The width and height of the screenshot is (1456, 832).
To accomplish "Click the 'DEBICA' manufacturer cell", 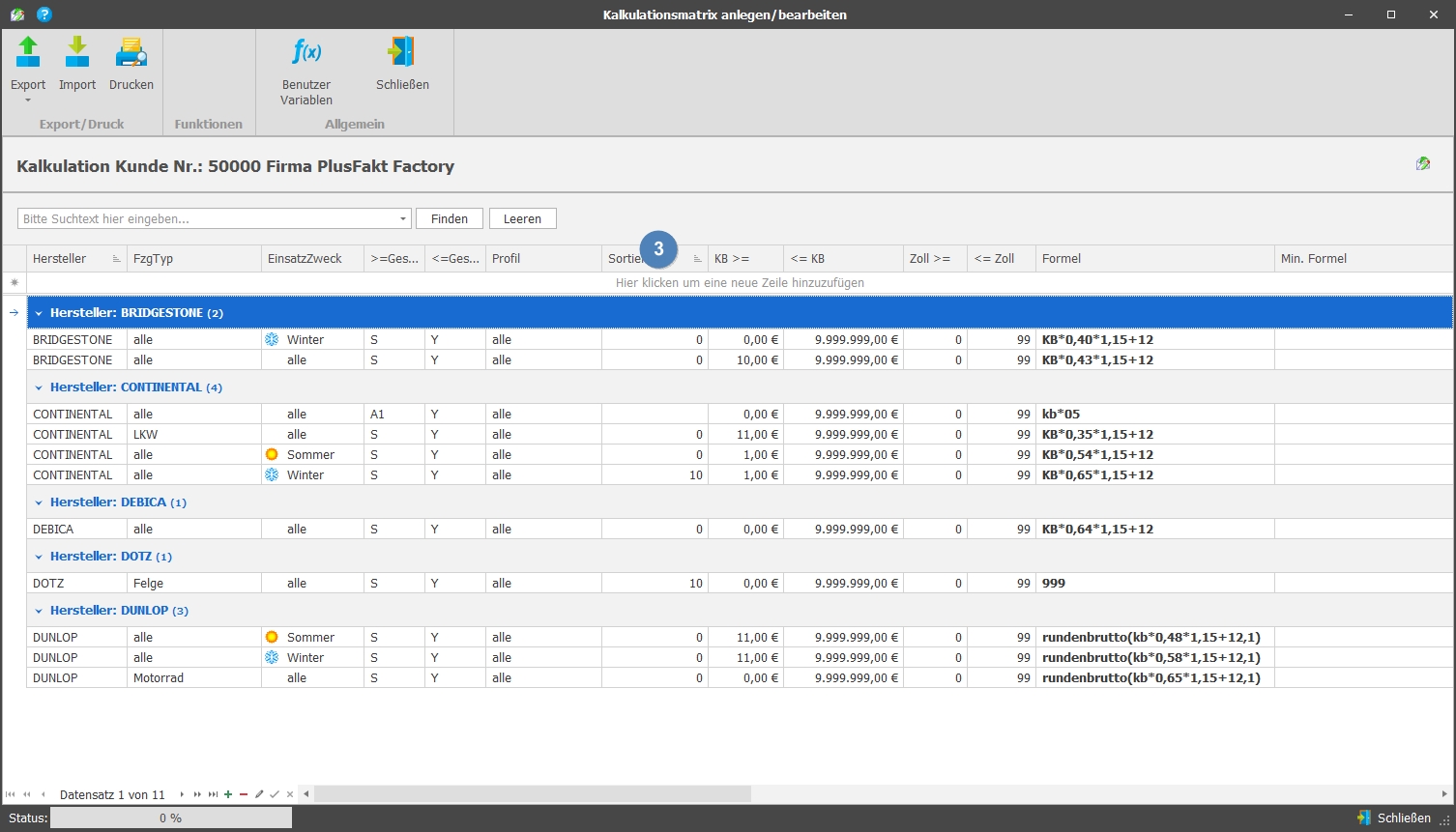I will (76, 529).
